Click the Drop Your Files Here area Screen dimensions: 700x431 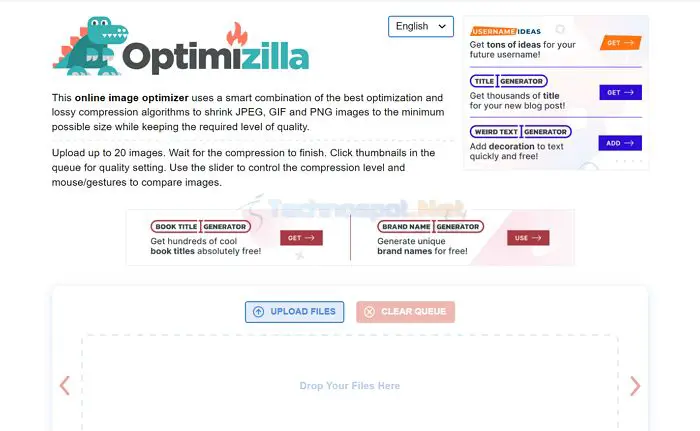pyautogui.click(x=350, y=386)
